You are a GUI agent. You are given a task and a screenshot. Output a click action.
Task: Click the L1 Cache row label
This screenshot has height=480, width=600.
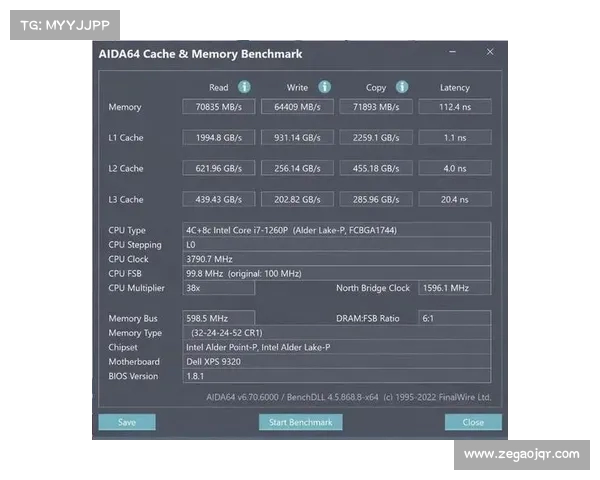[x=126, y=137]
